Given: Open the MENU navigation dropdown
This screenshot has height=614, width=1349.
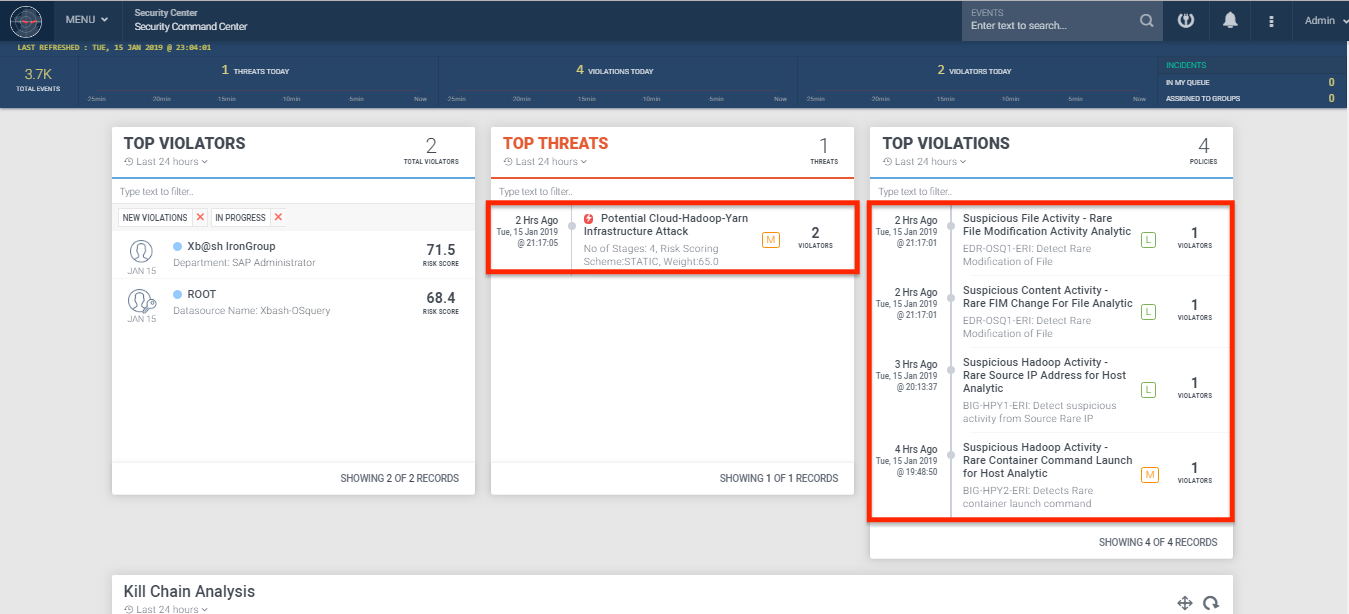Looking at the screenshot, I should click(86, 20).
